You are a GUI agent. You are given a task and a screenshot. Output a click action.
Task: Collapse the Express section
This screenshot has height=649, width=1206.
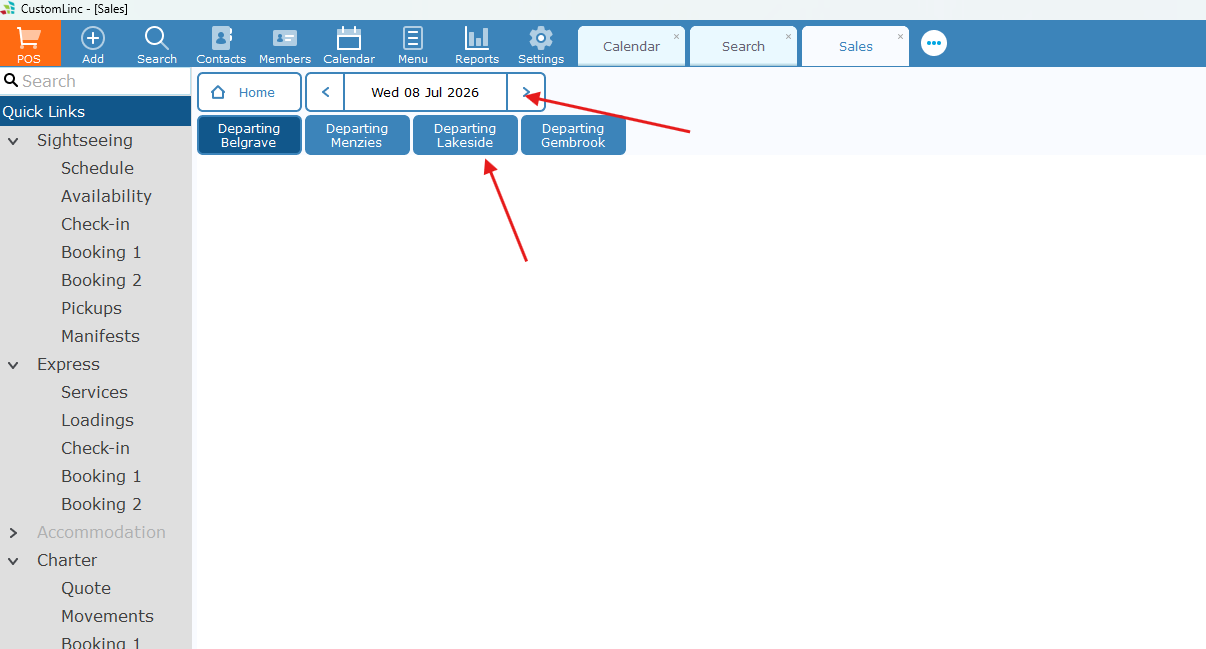point(14,365)
